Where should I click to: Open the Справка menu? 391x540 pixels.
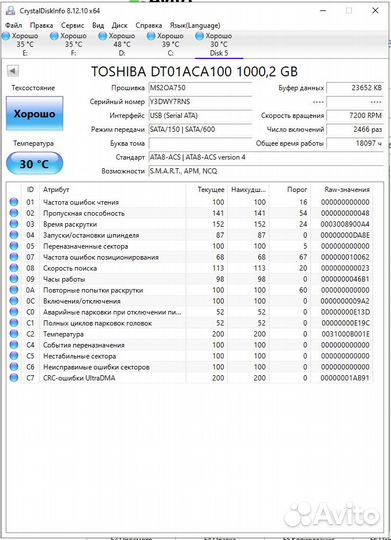(148, 25)
